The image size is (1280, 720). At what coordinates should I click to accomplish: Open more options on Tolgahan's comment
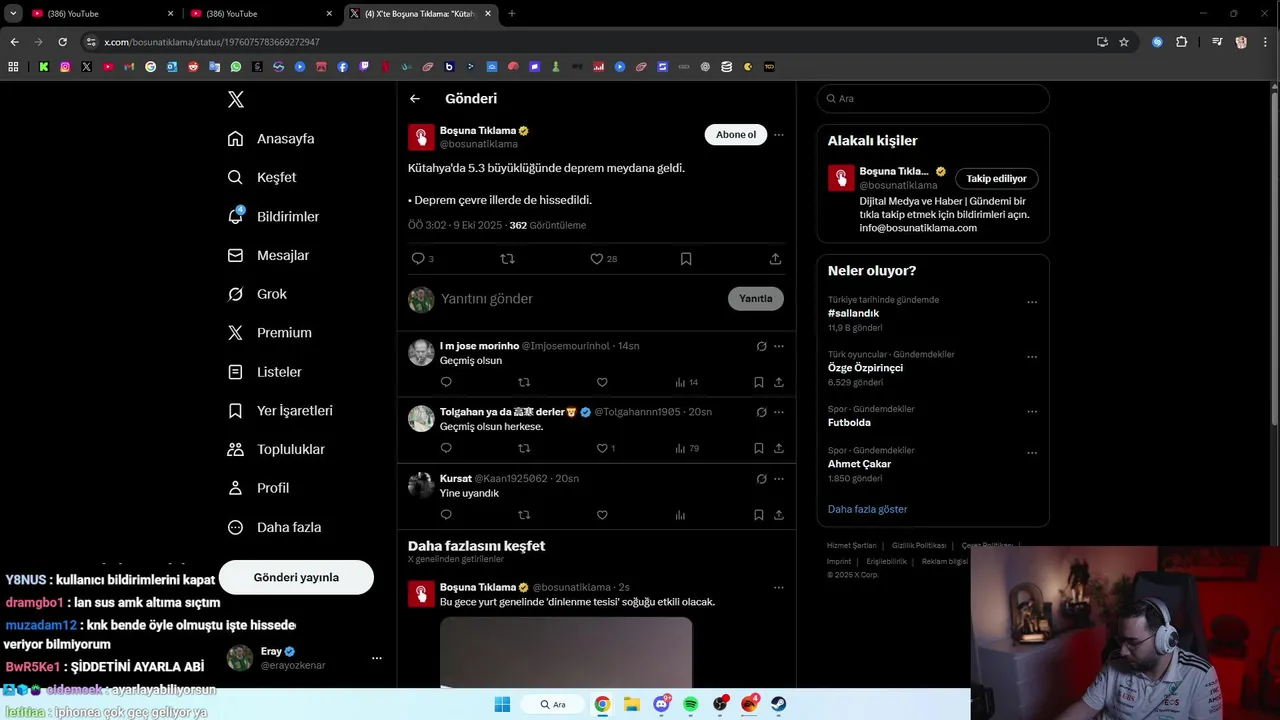[x=779, y=412]
